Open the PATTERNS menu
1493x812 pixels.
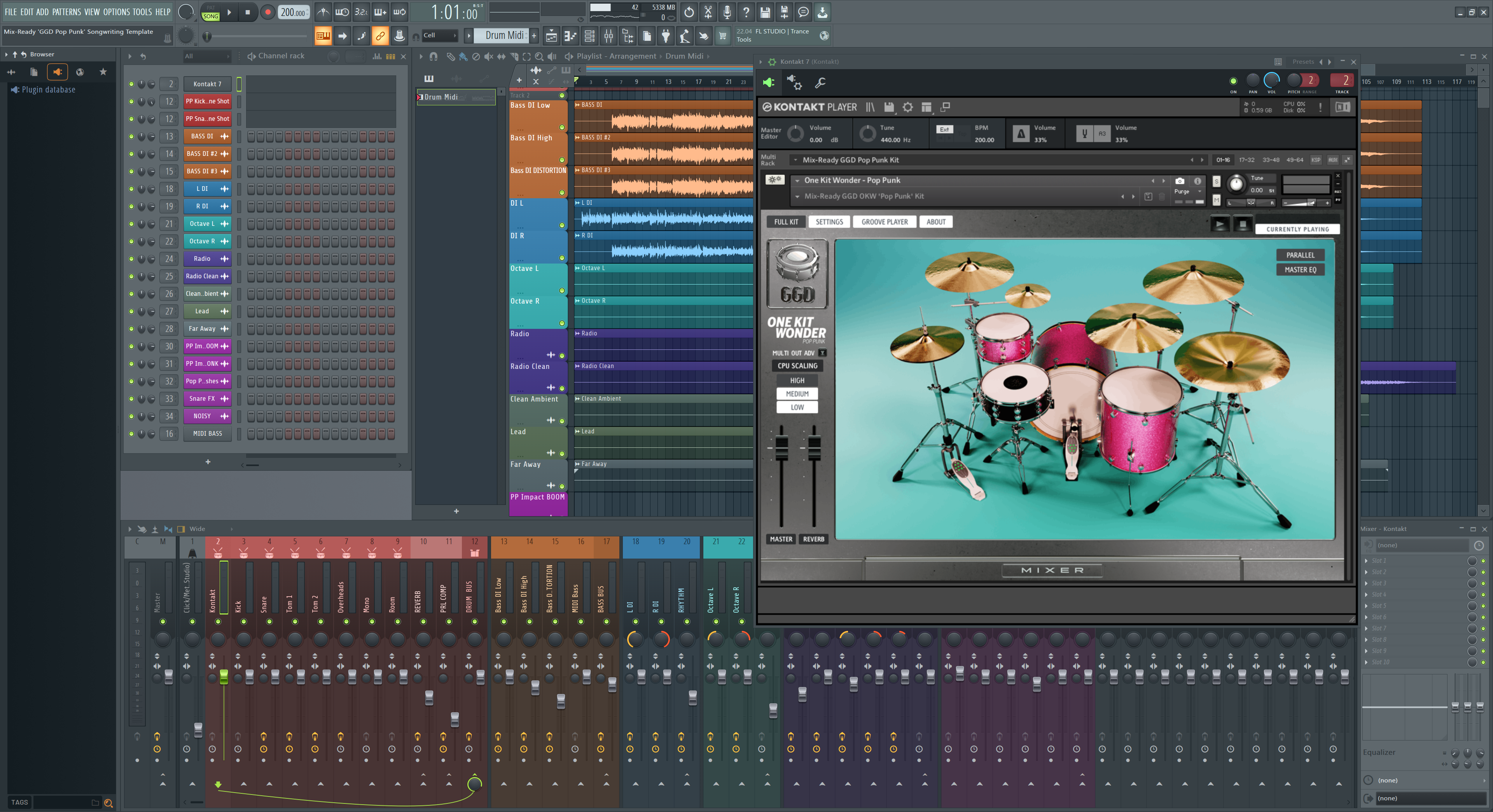(x=66, y=12)
